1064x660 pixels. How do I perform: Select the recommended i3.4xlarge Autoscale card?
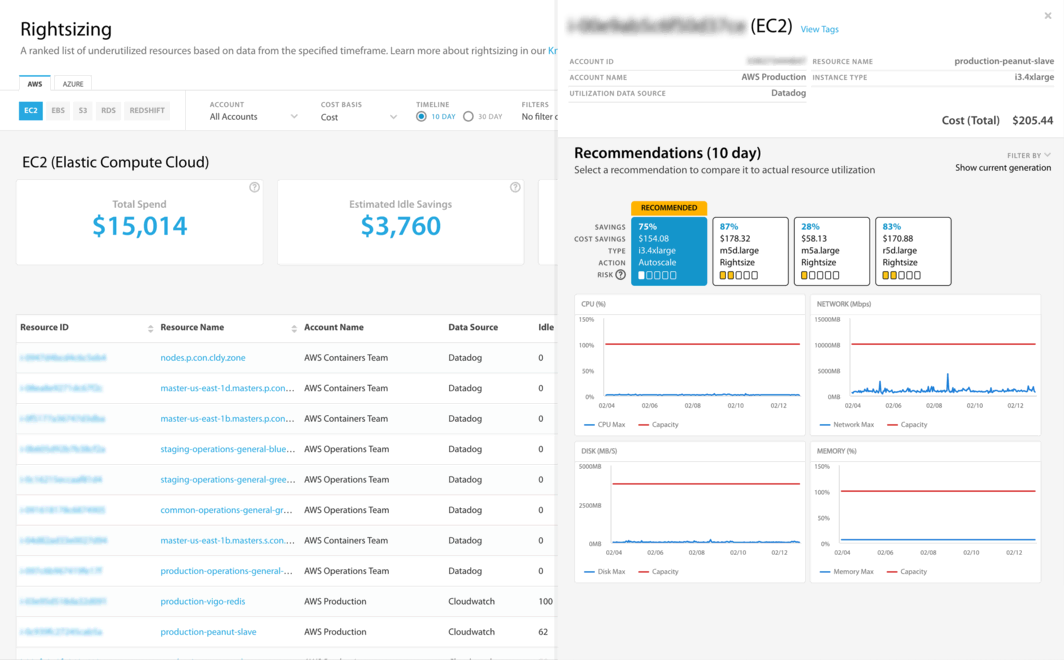(x=669, y=251)
